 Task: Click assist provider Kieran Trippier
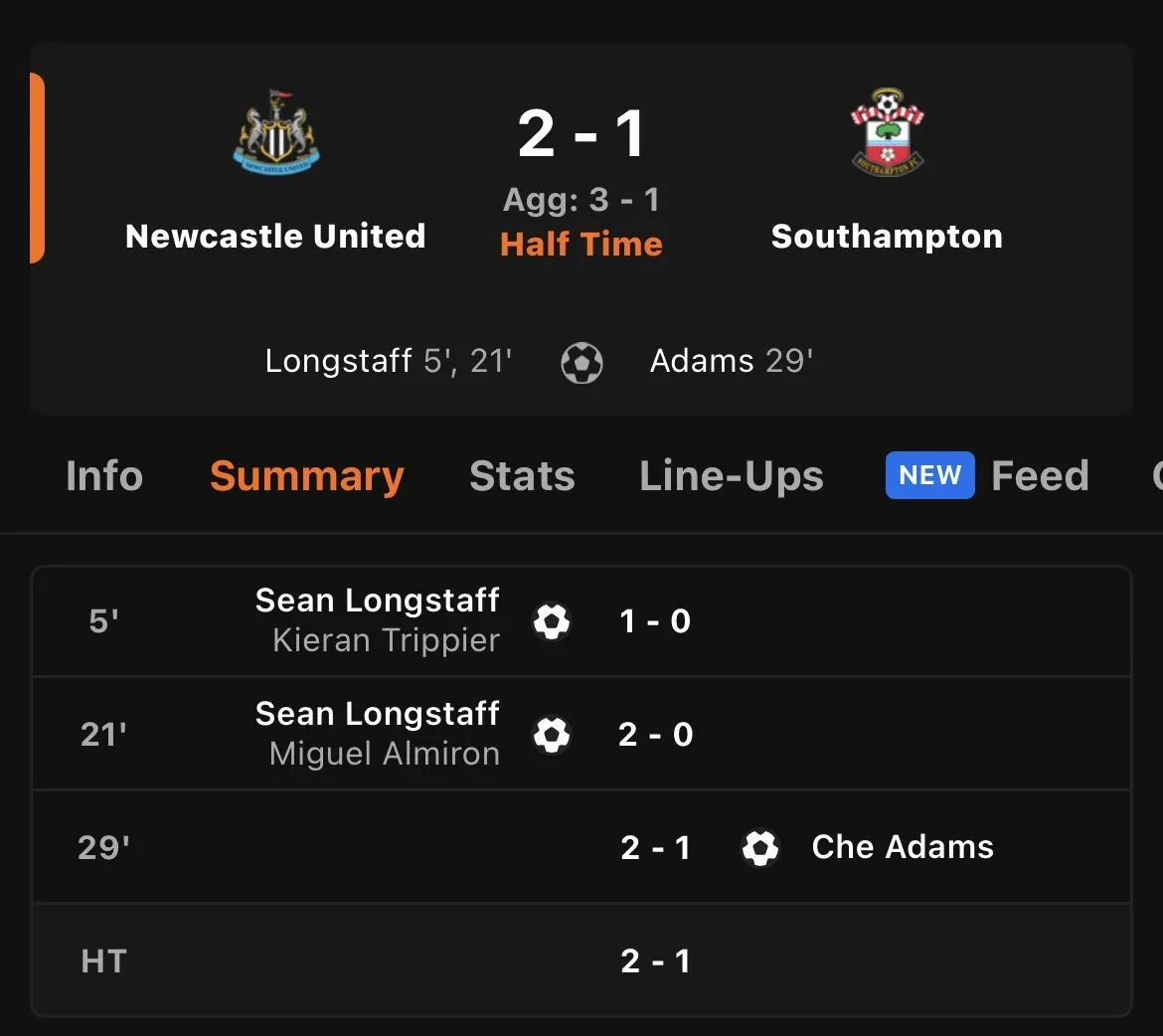click(386, 641)
